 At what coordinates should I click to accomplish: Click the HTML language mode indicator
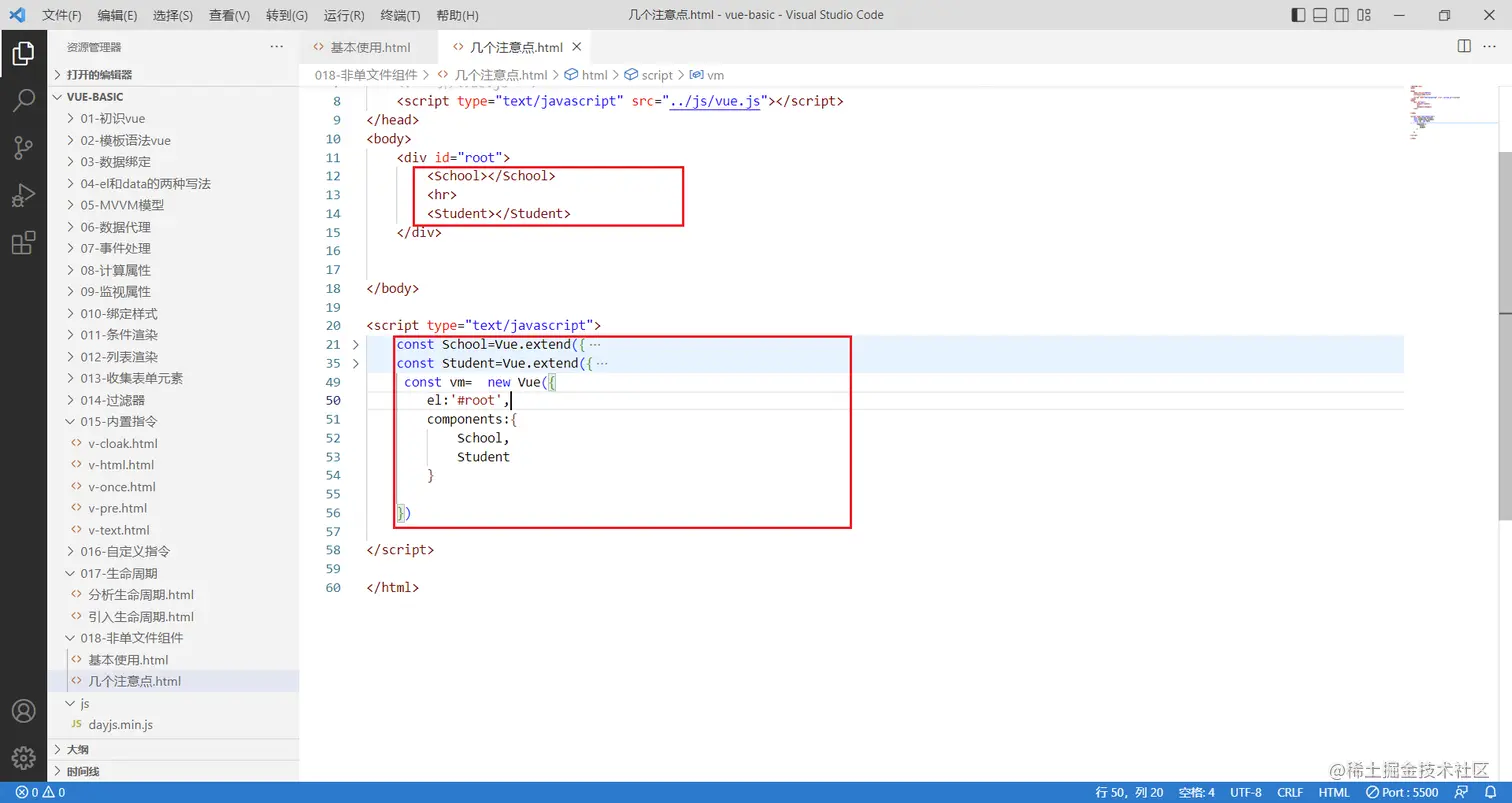point(1334,792)
